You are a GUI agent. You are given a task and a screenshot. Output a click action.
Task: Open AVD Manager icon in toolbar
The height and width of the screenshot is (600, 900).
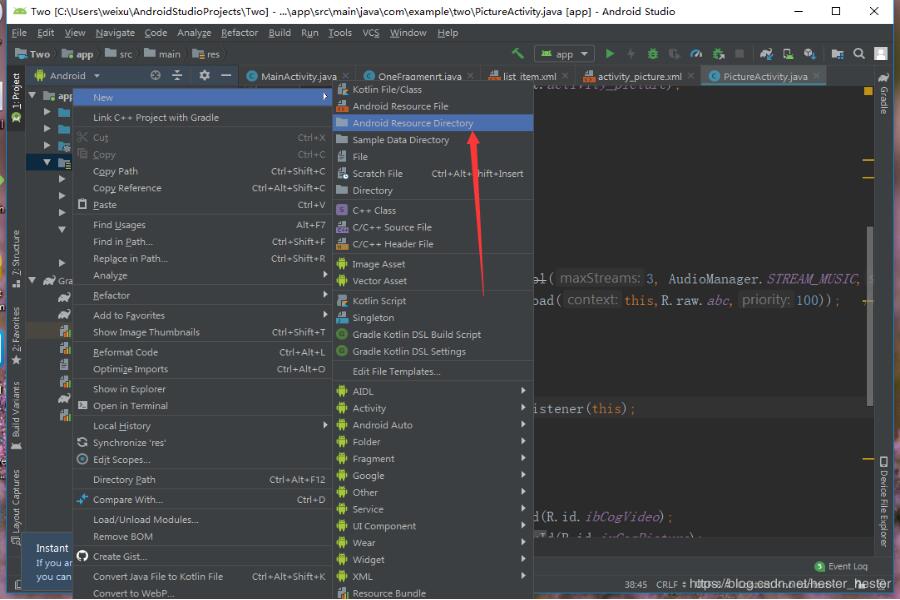point(788,53)
